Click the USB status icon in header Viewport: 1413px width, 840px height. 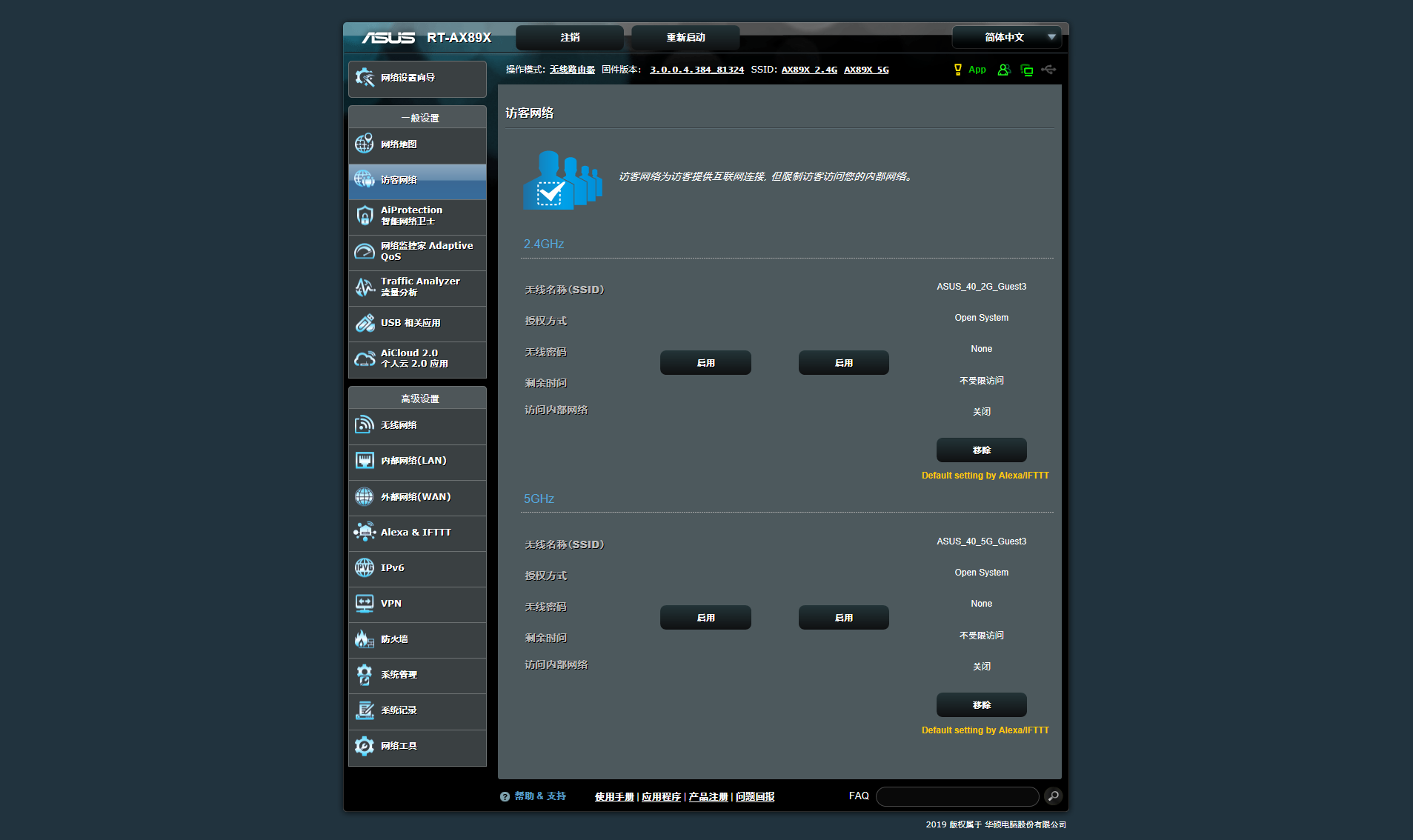tap(1048, 70)
